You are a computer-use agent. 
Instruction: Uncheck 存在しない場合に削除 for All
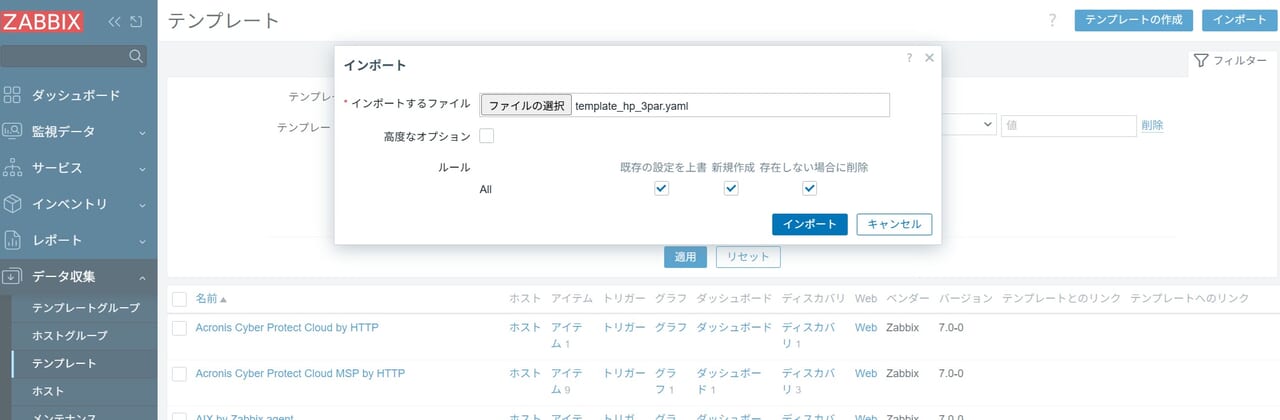tap(810, 189)
